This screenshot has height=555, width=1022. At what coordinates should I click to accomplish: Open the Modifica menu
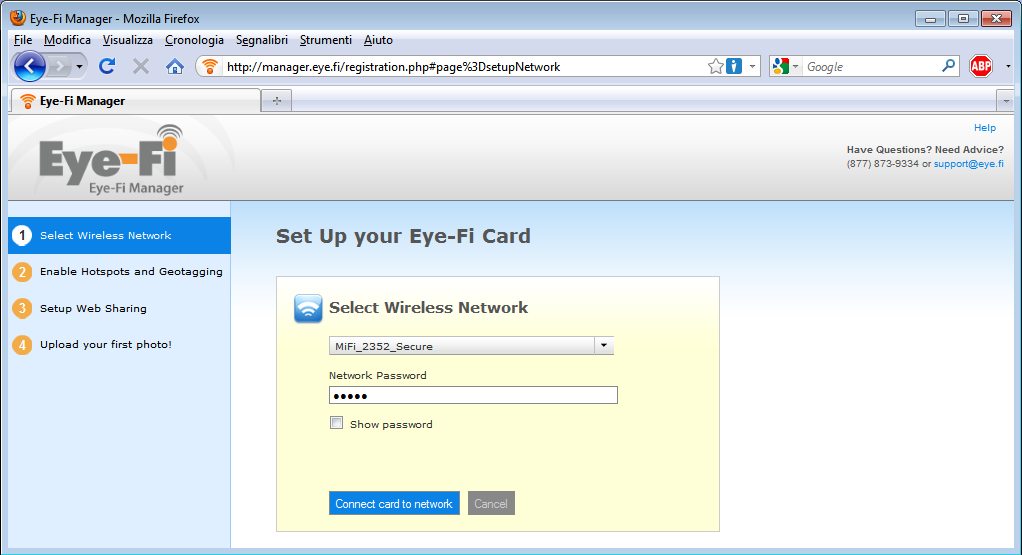[x=67, y=40]
